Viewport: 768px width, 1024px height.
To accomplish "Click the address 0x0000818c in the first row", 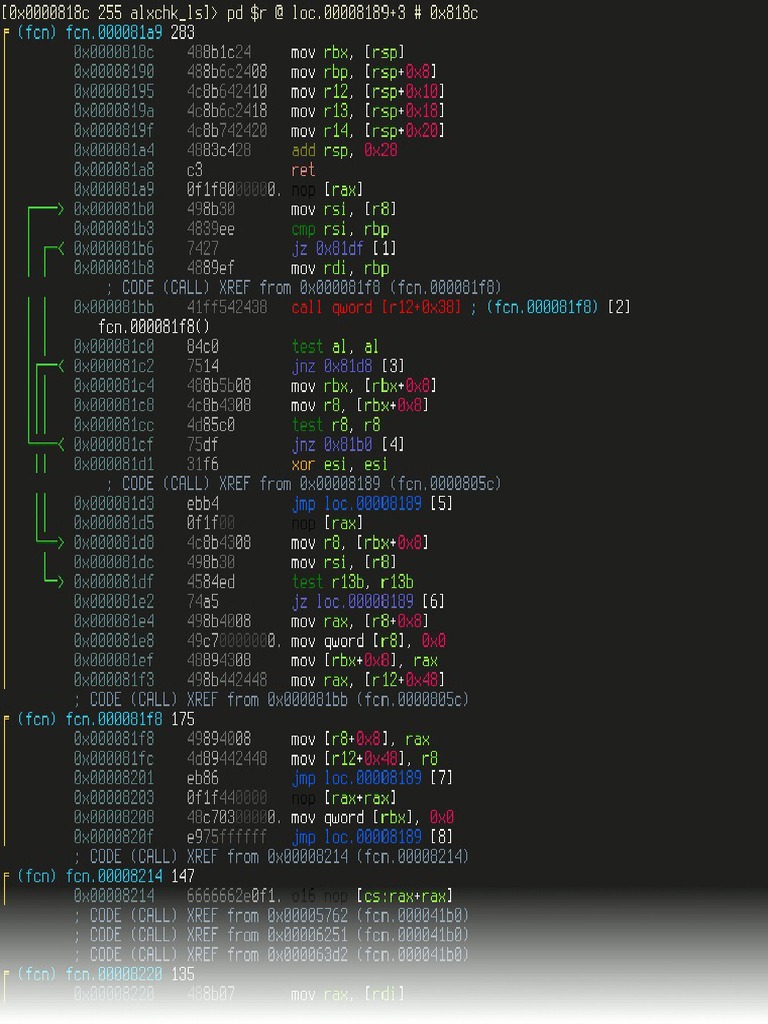I will coord(114,52).
